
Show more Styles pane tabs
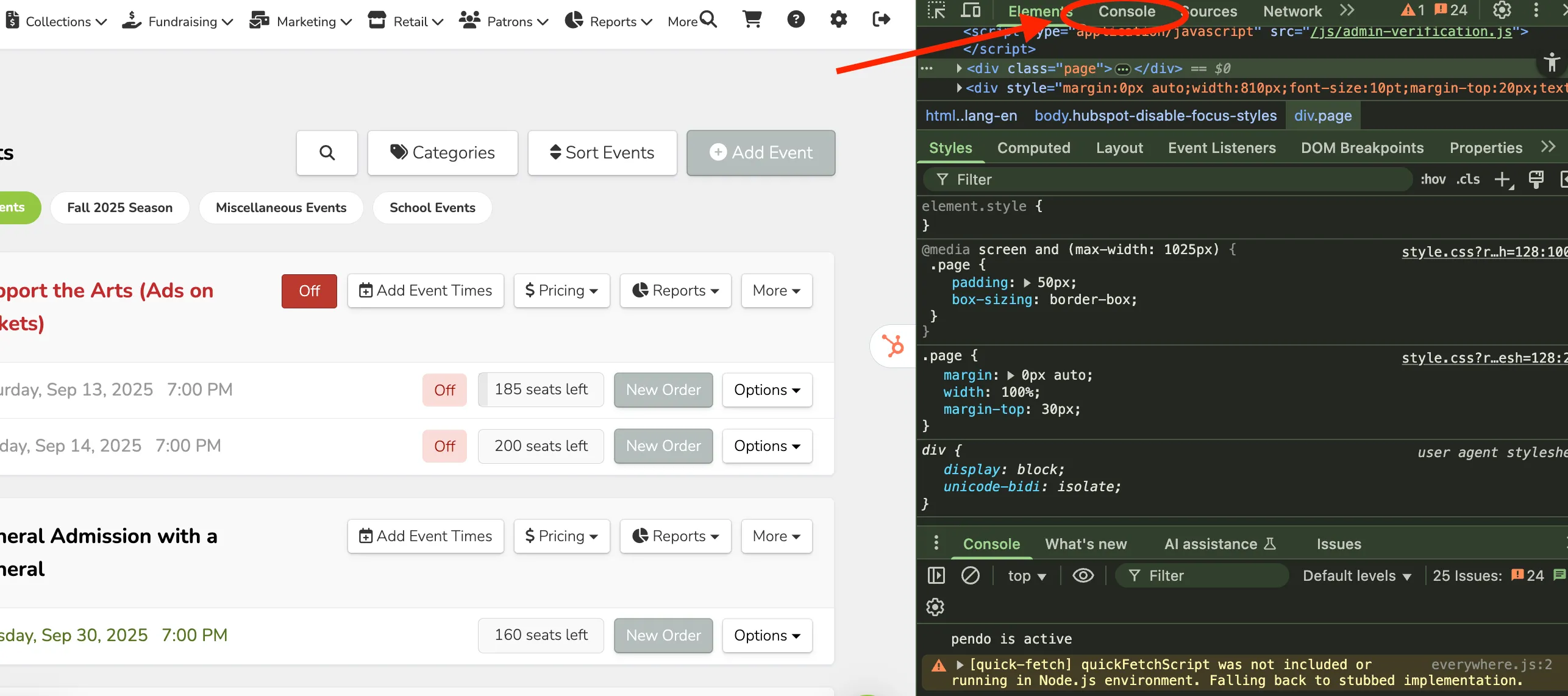click(x=1548, y=147)
